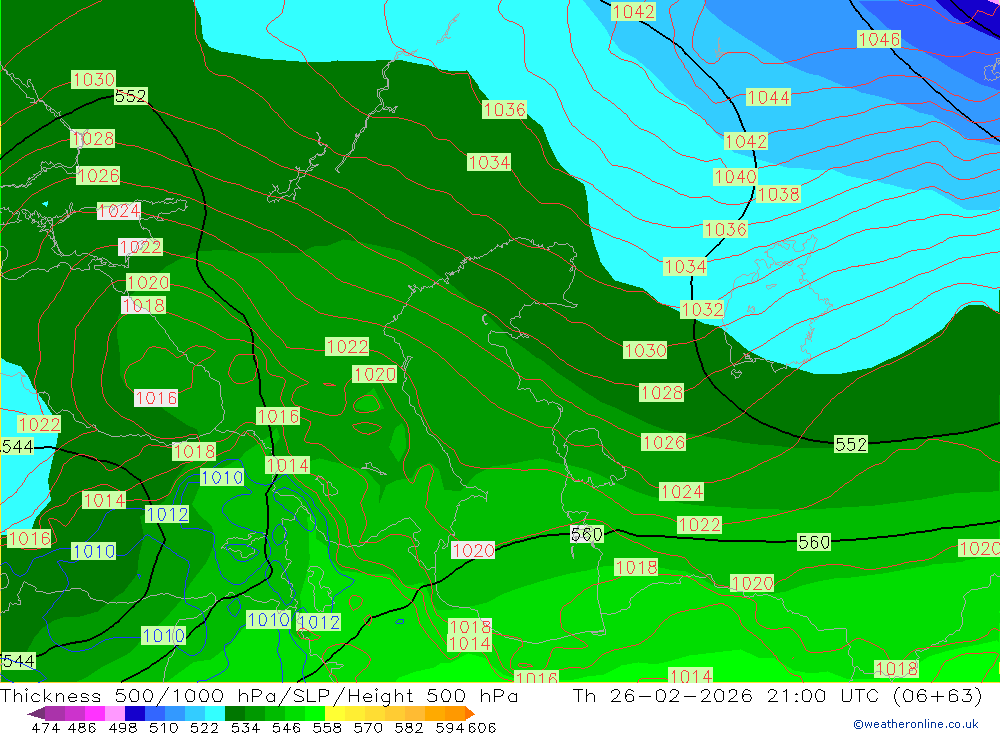This screenshot has width=1000, height=733.
Task: Click the blue 1012 label beside 1014
Action: pos(167,514)
